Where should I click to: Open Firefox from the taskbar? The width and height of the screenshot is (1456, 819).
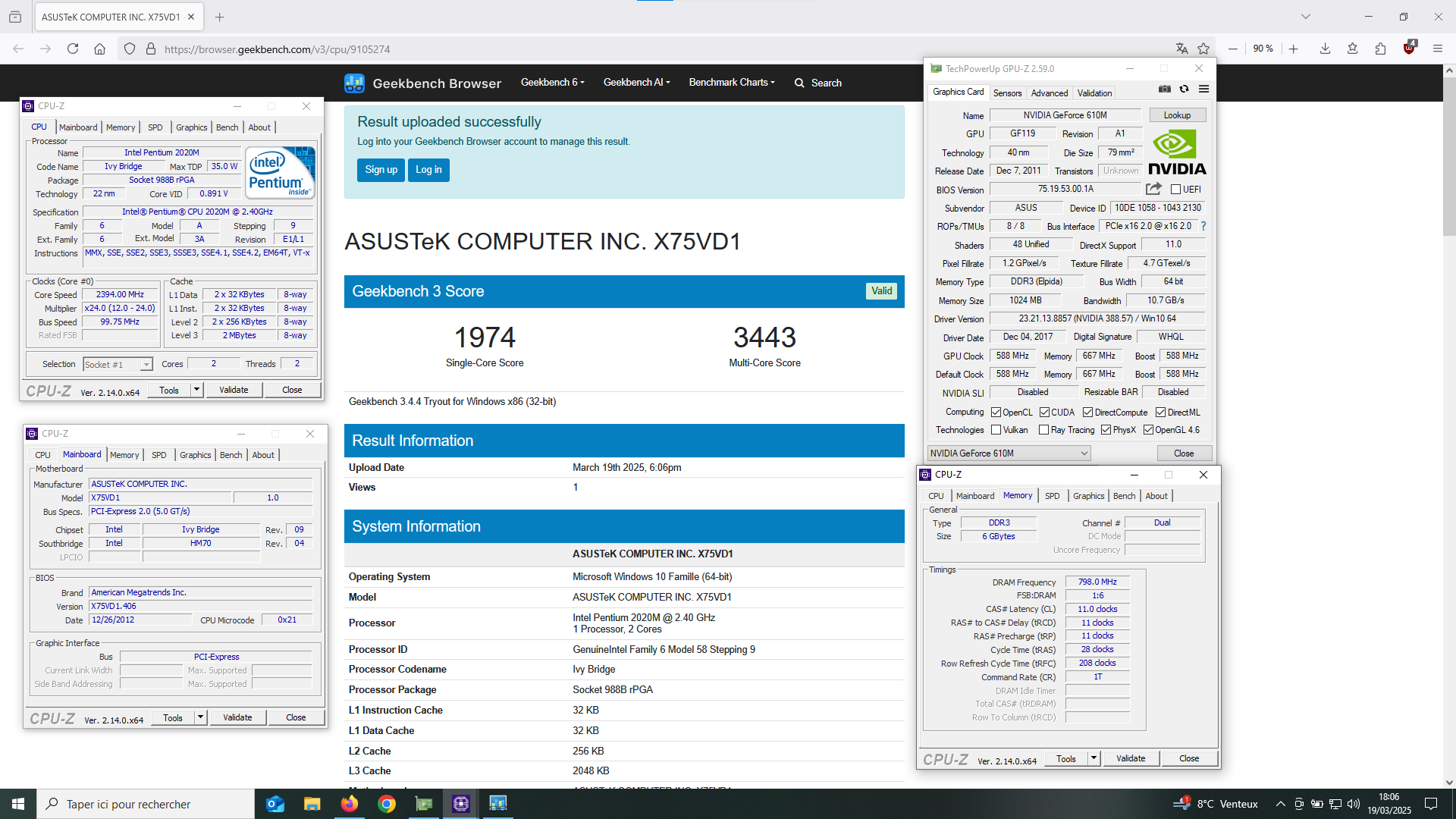pyautogui.click(x=350, y=804)
